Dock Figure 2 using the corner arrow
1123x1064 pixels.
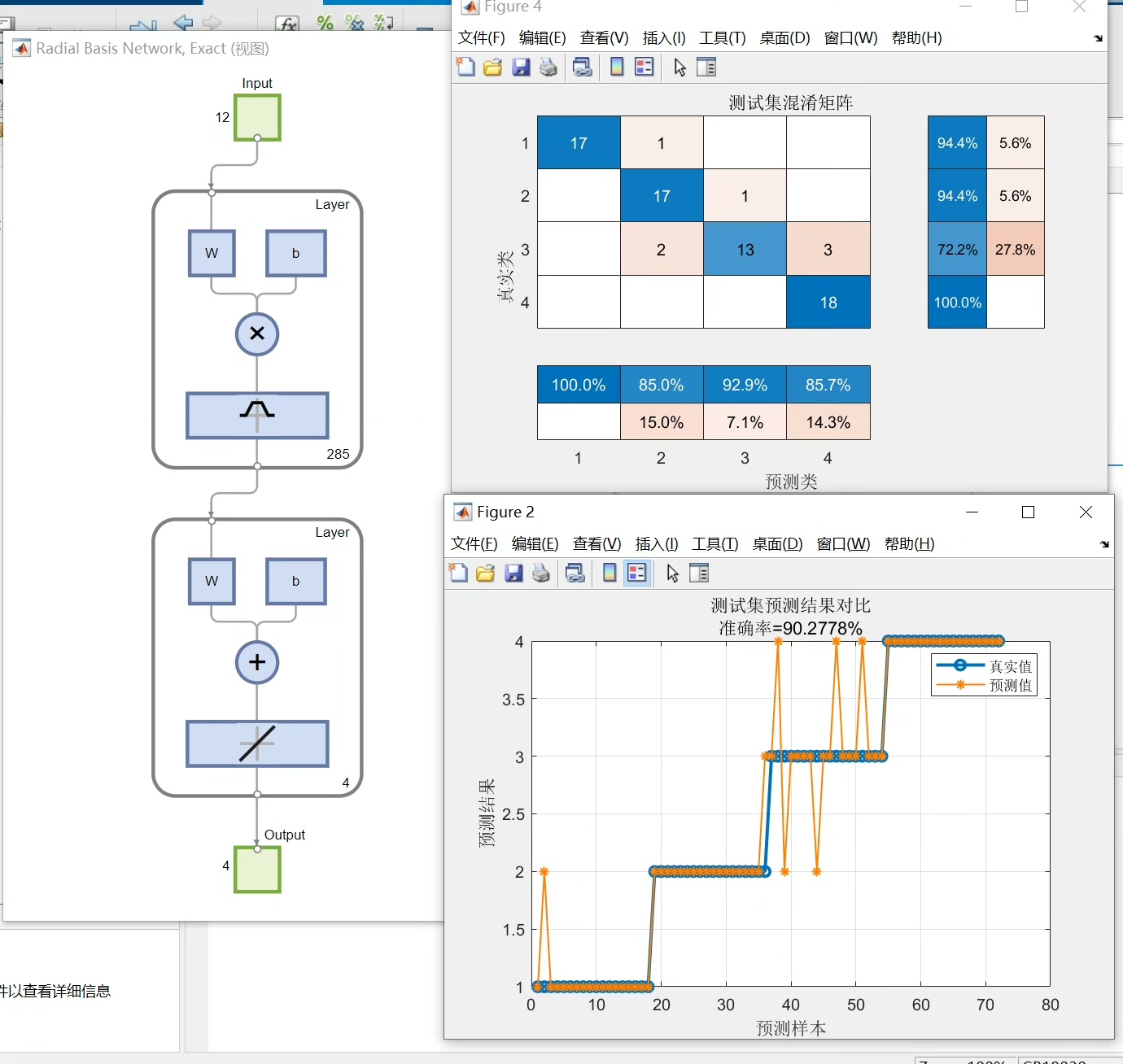(1104, 544)
